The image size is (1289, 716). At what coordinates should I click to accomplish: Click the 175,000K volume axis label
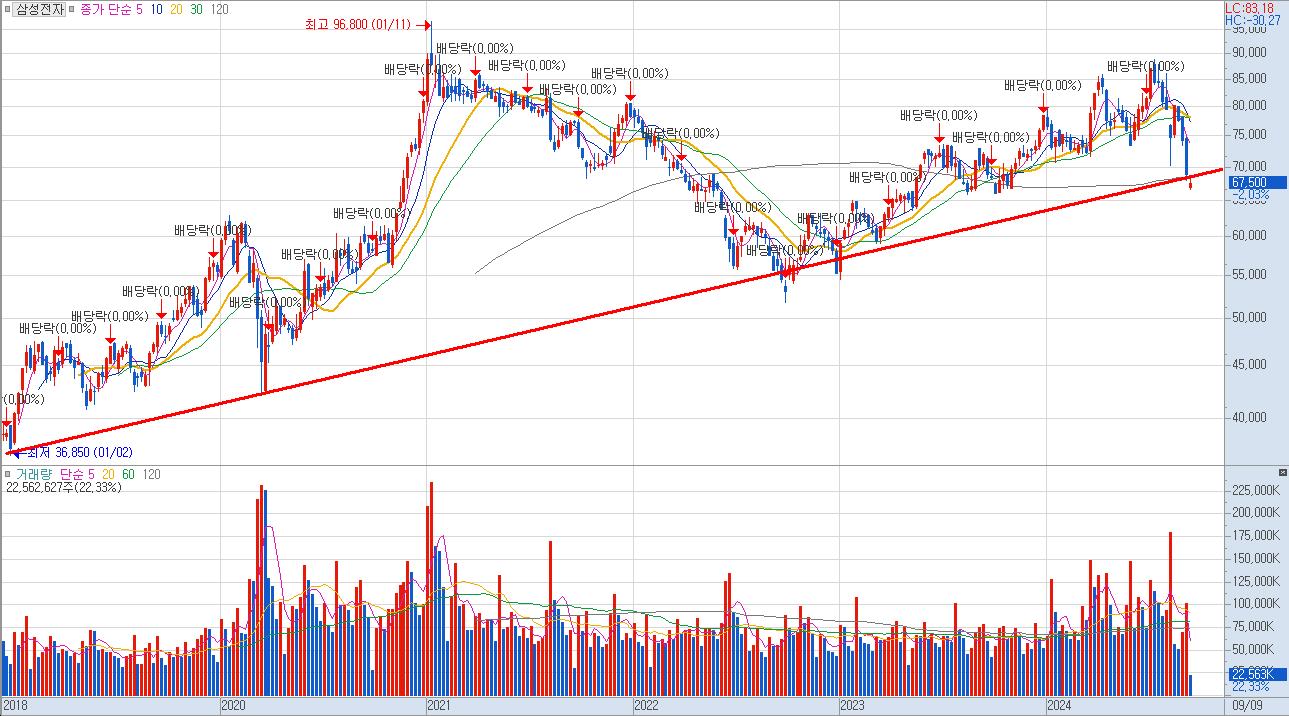(1256, 535)
